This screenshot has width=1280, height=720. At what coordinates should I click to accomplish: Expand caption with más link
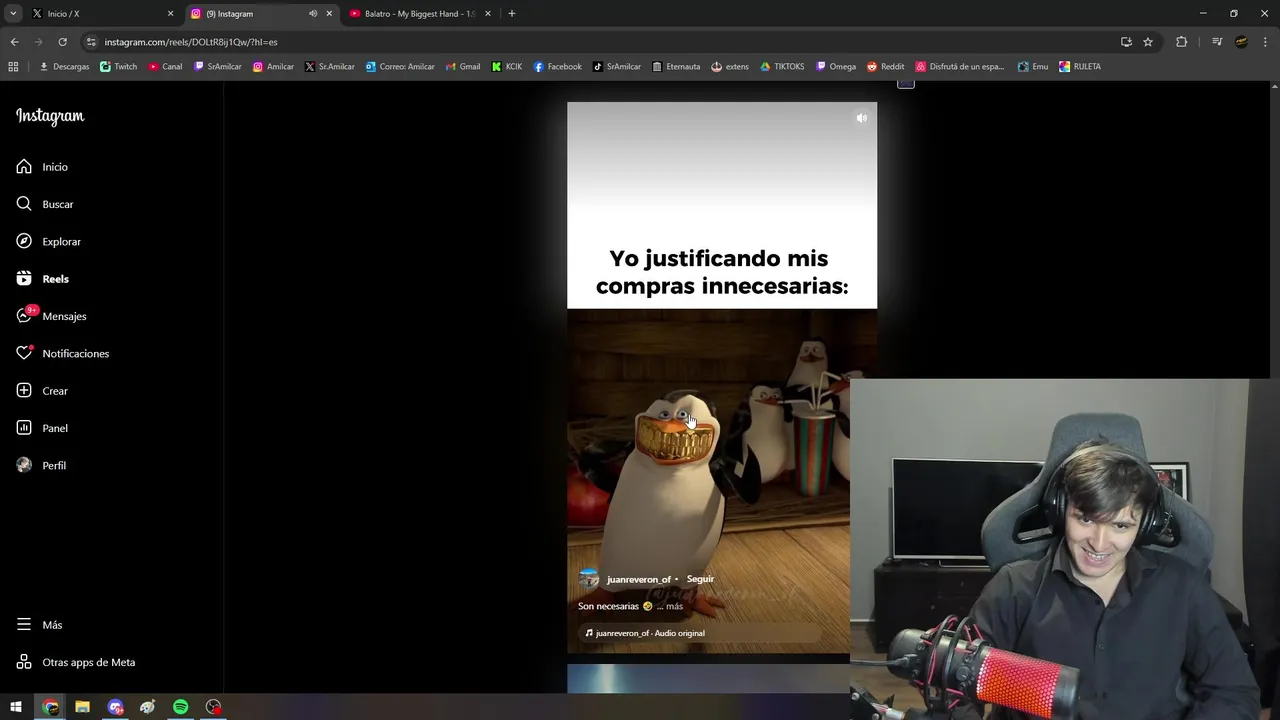coord(674,606)
